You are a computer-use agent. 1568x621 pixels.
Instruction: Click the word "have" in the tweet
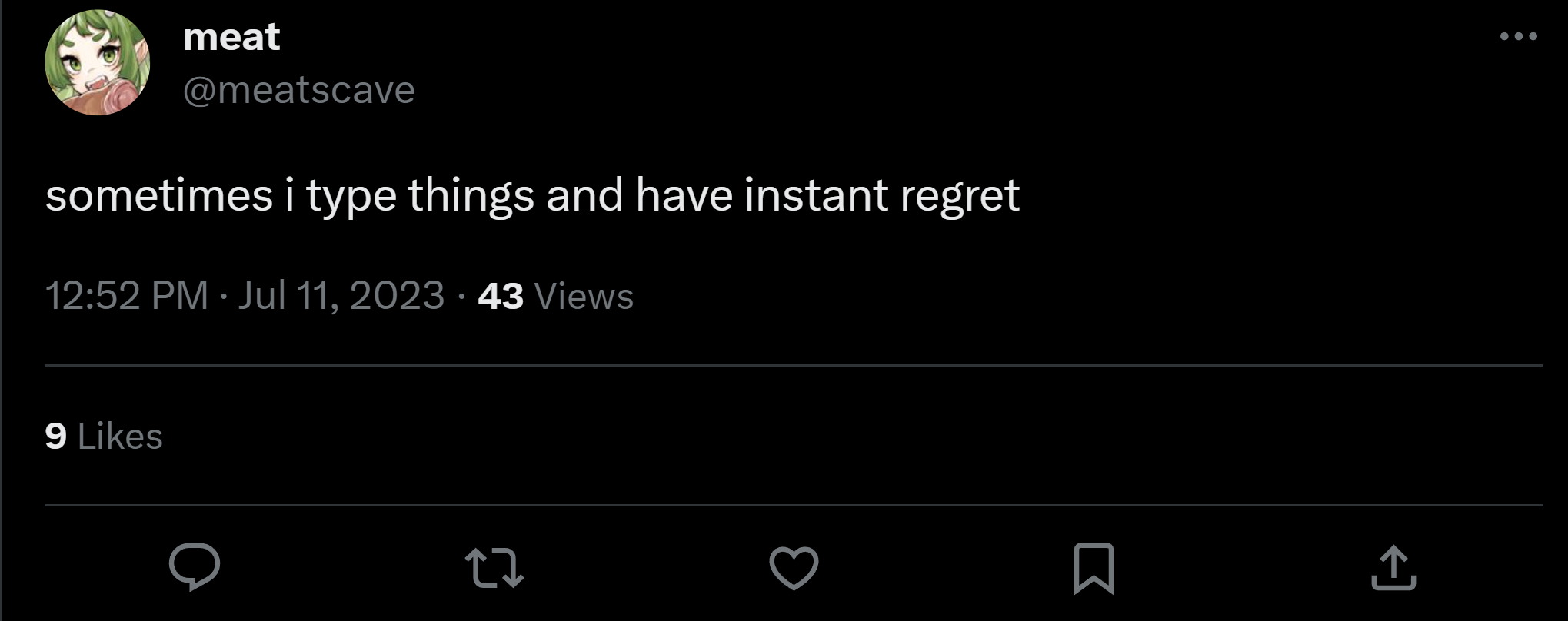pyautogui.click(x=684, y=195)
